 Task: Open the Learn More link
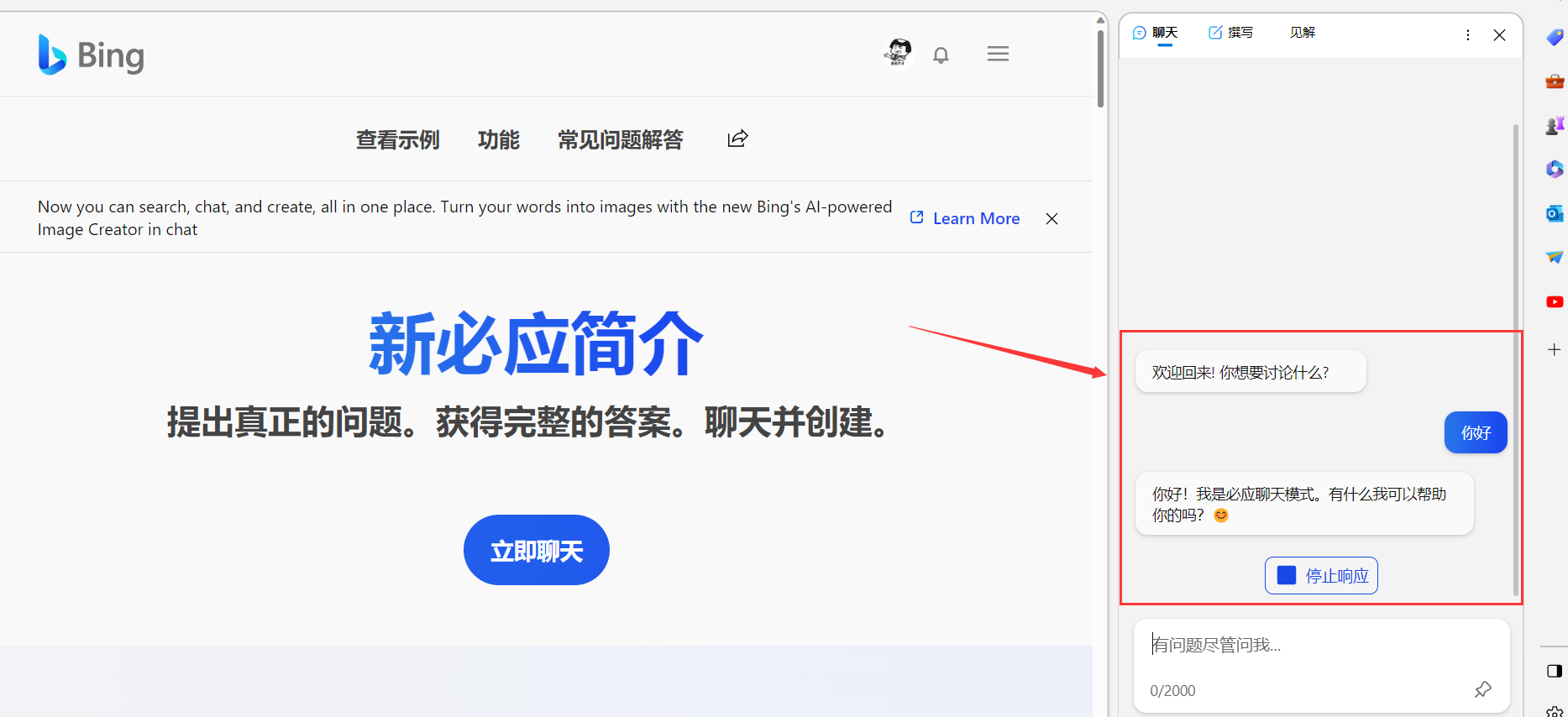pyautogui.click(x=965, y=218)
